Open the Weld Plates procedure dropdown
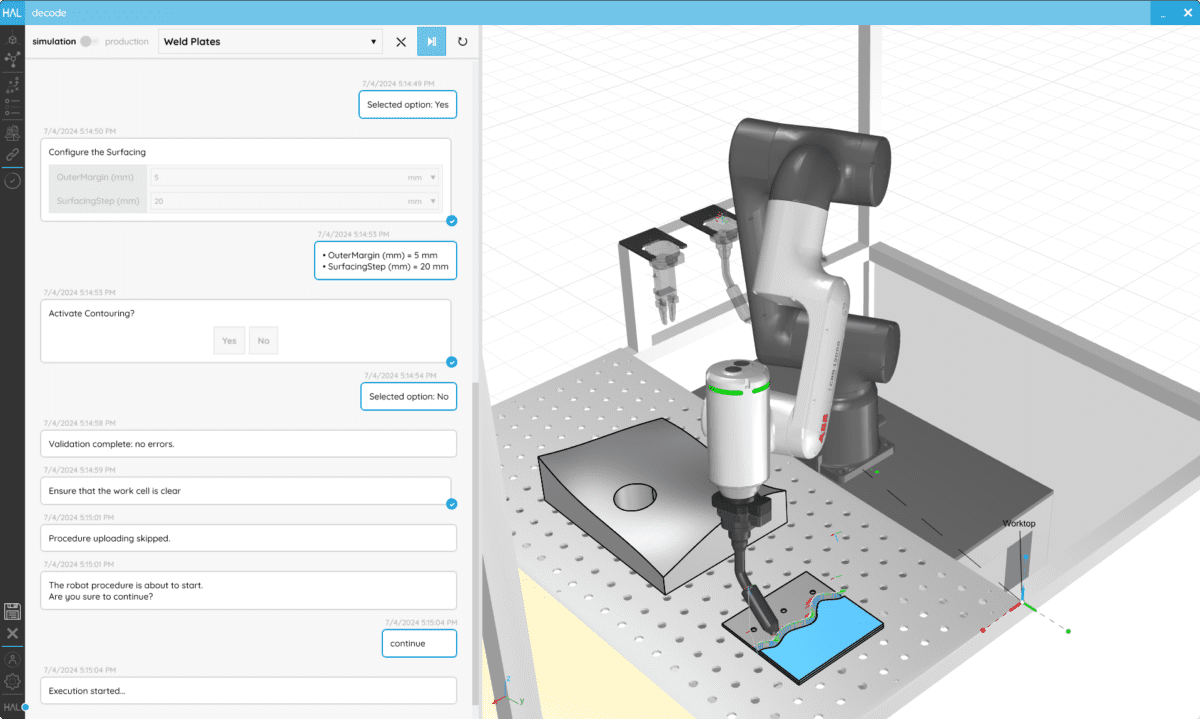This screenshot has height=719, width=1200. pyautogui.click(x=270, y=42)
